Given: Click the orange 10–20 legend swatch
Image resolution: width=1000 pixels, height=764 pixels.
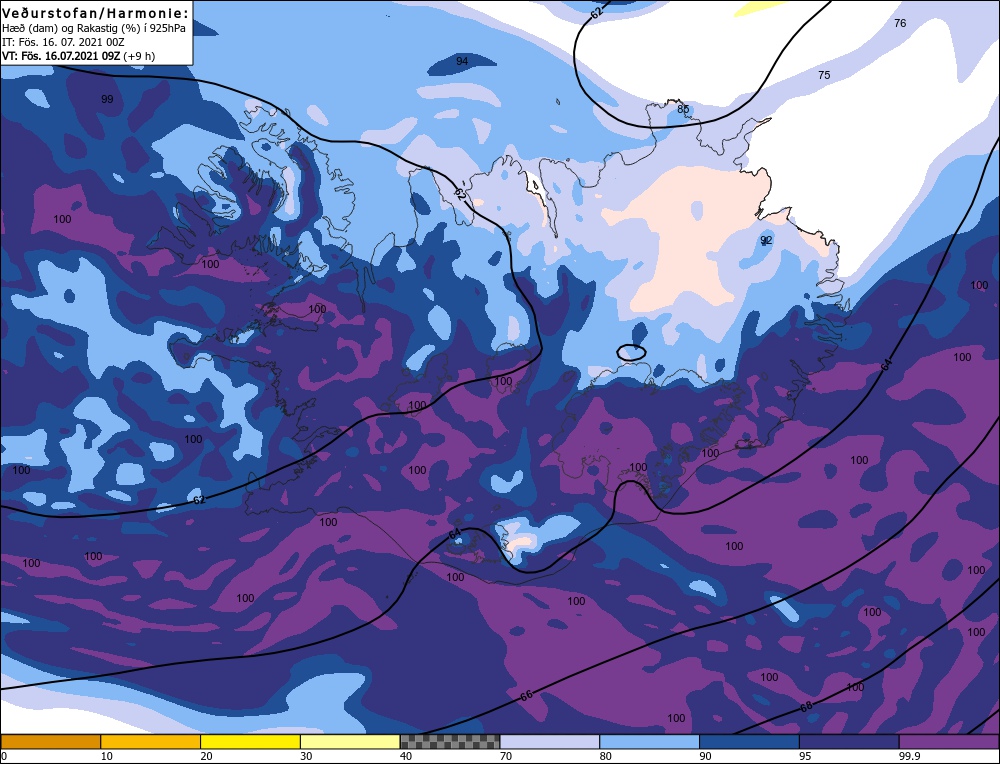Looking at the screenshot, I should click(151, 741).
